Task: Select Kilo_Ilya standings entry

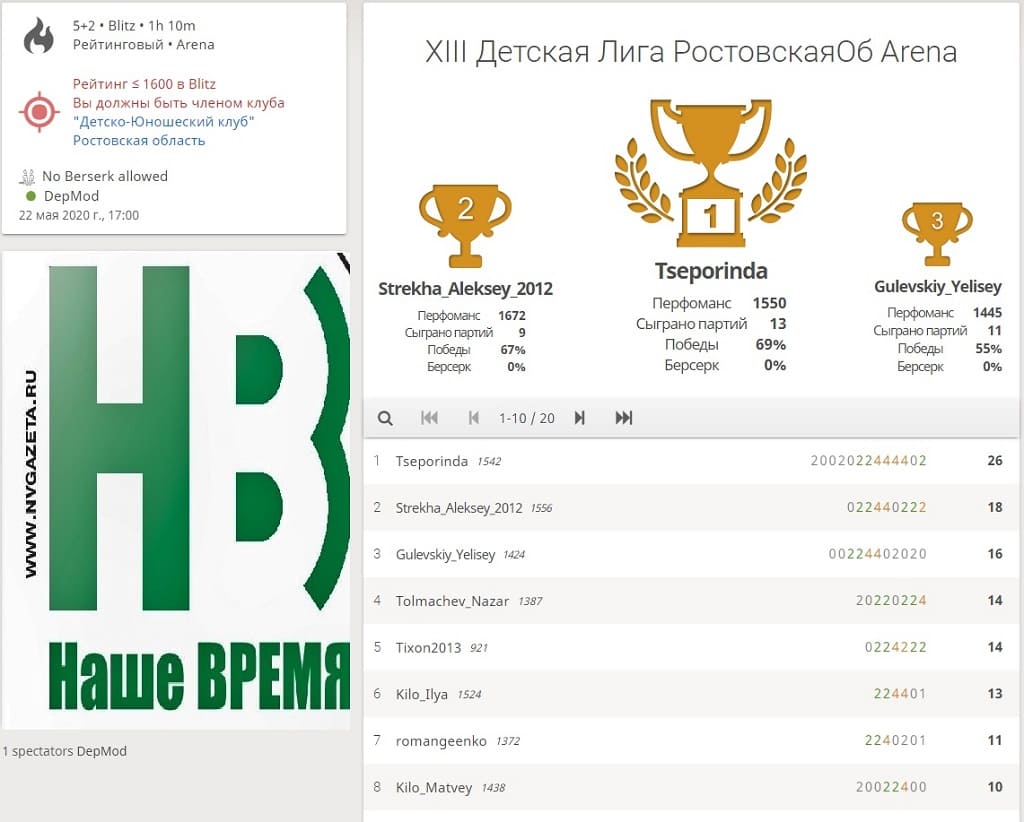Action: pyautogui.click(x=421, y=694)
